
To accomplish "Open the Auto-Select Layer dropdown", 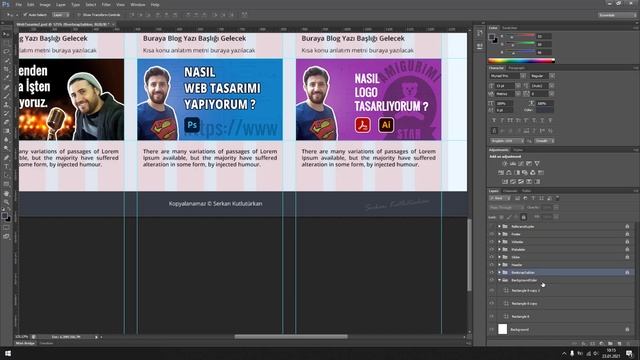I will pos(61,15).
